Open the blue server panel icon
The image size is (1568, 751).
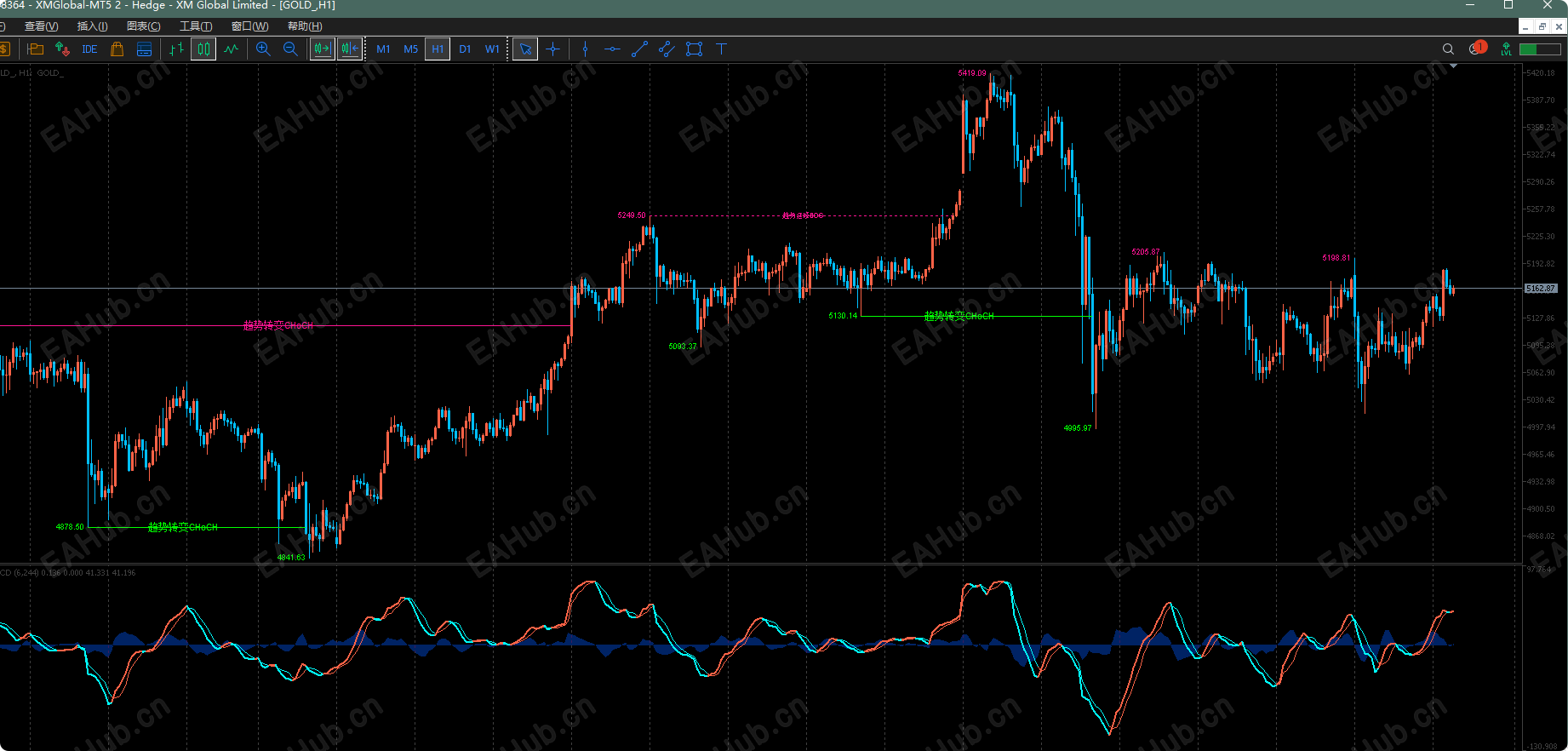pos(145,49)
